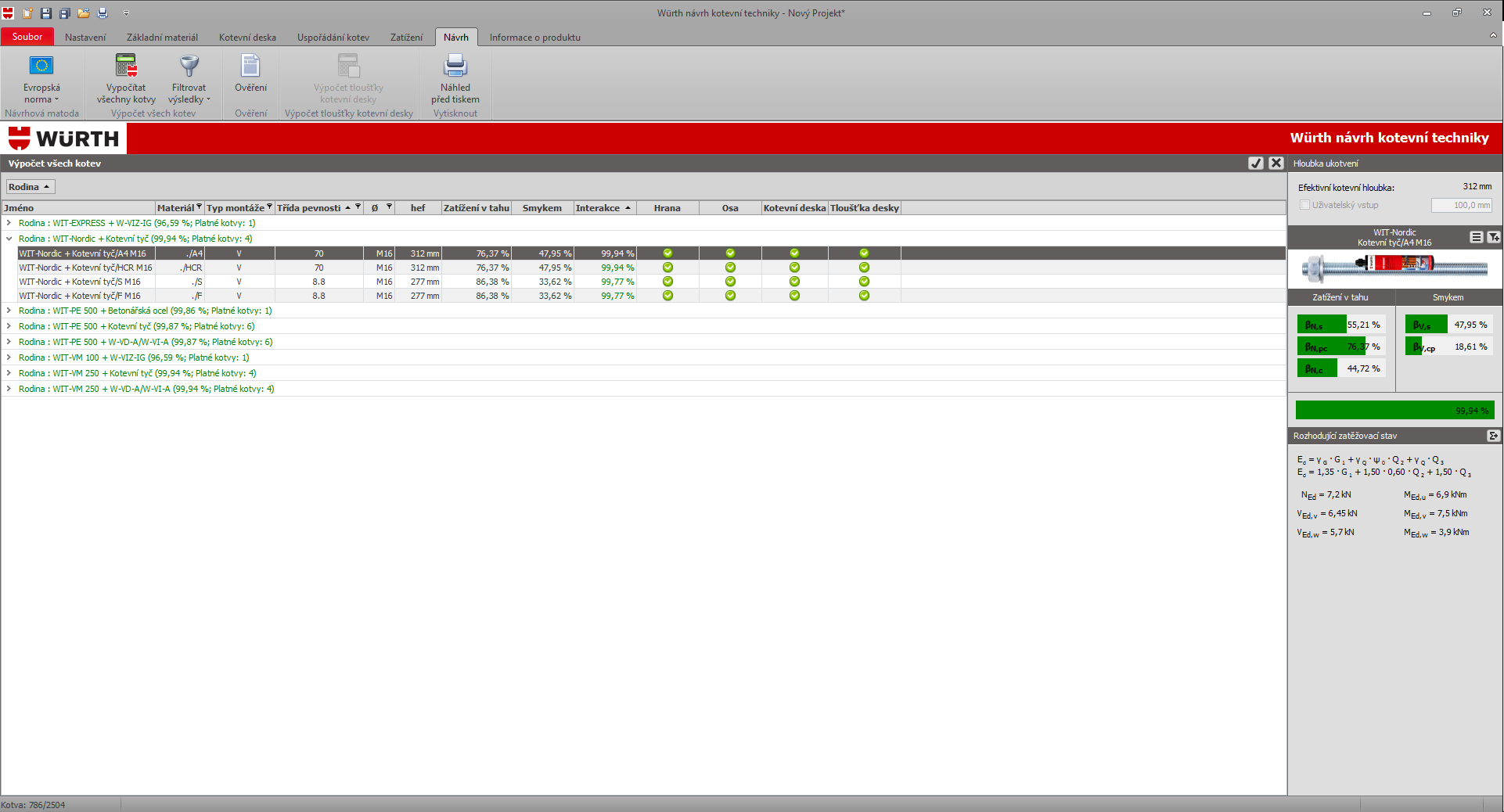Switch to the Zatížení tab
Screen dimensions: 1504x812
click(406, 38)
